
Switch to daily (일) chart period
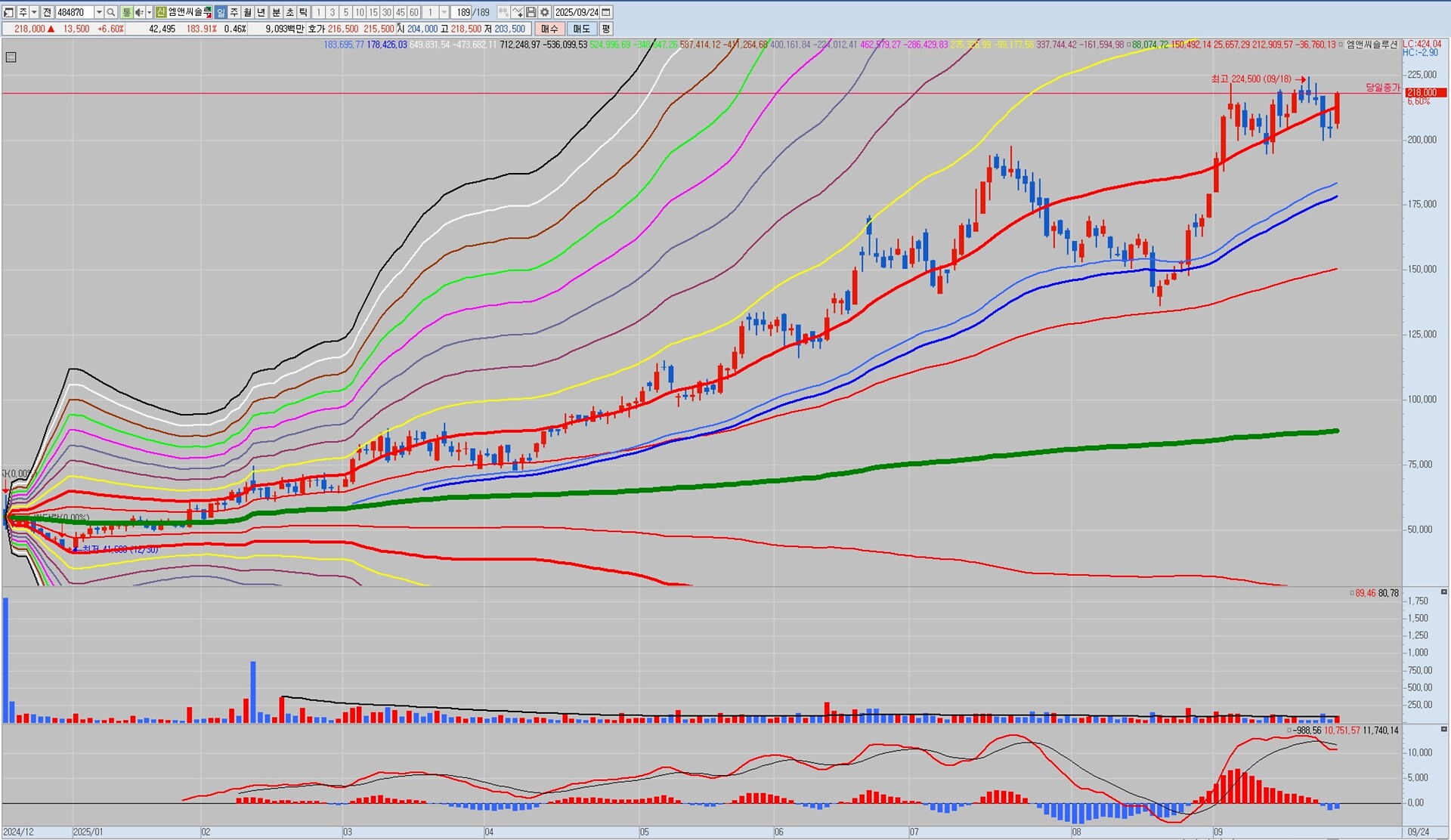click(220, 12)
